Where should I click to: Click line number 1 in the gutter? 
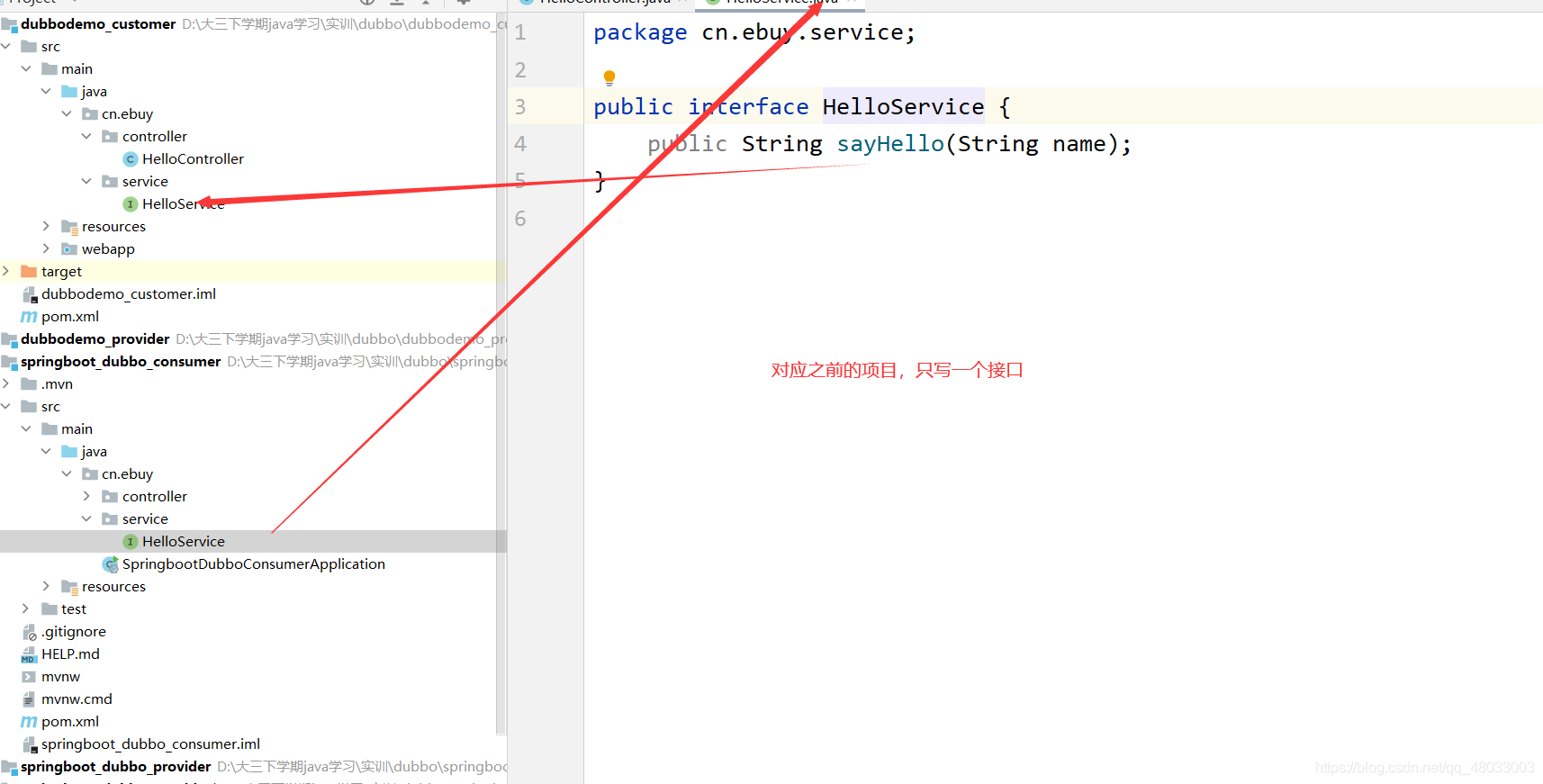(520, 33)
